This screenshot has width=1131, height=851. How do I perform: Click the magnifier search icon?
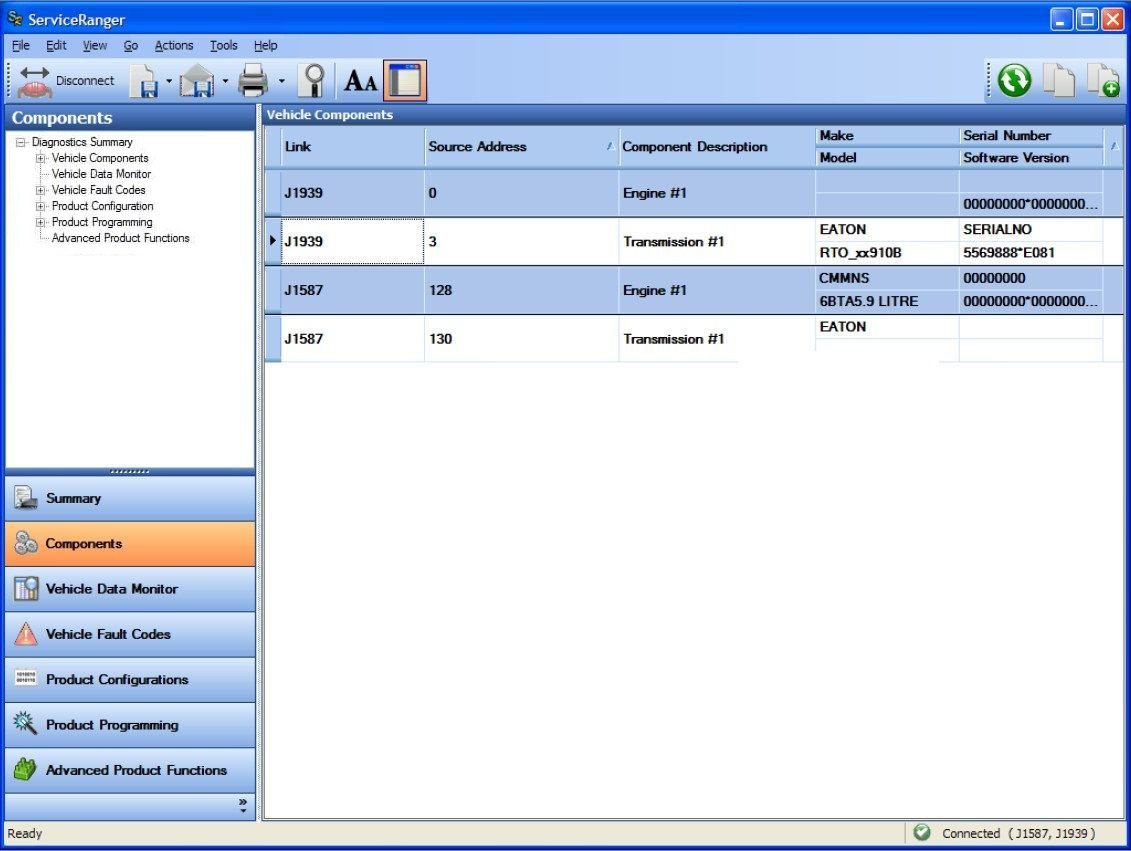(313, 81)
